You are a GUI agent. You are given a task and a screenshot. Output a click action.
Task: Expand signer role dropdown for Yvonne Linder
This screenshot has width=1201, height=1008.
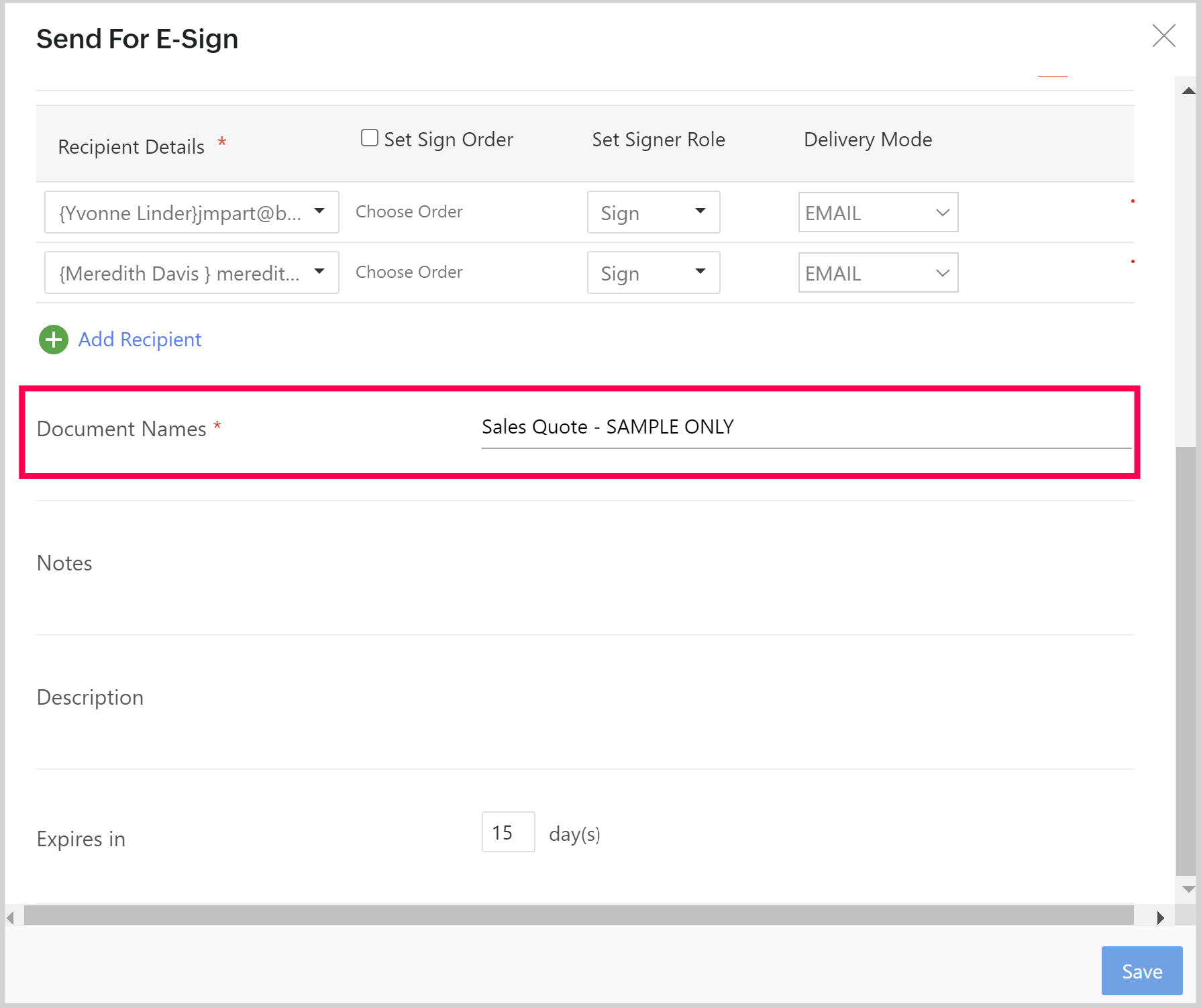click(653, 213)
